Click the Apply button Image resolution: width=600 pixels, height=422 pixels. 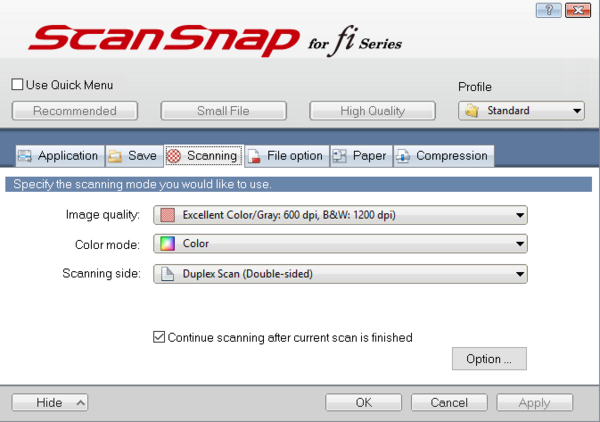click(x=535, y=402)
